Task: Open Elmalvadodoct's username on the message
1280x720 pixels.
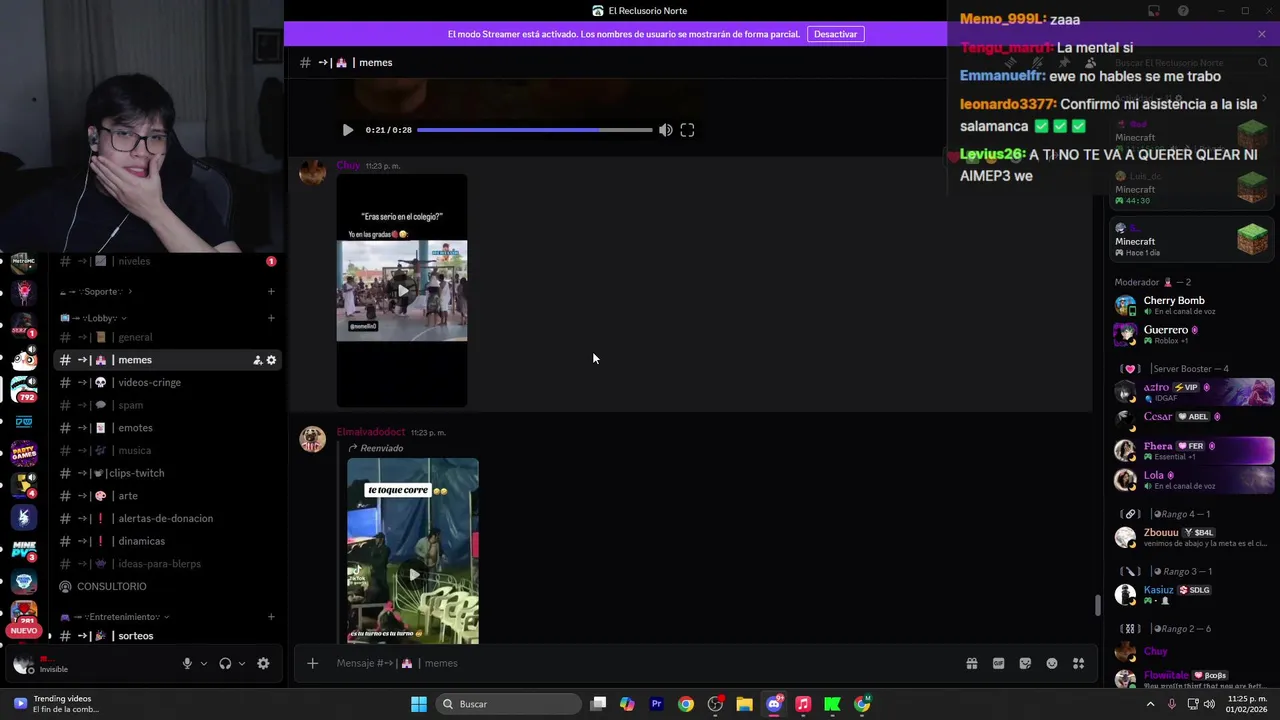Action: click(x=371, y=432)
